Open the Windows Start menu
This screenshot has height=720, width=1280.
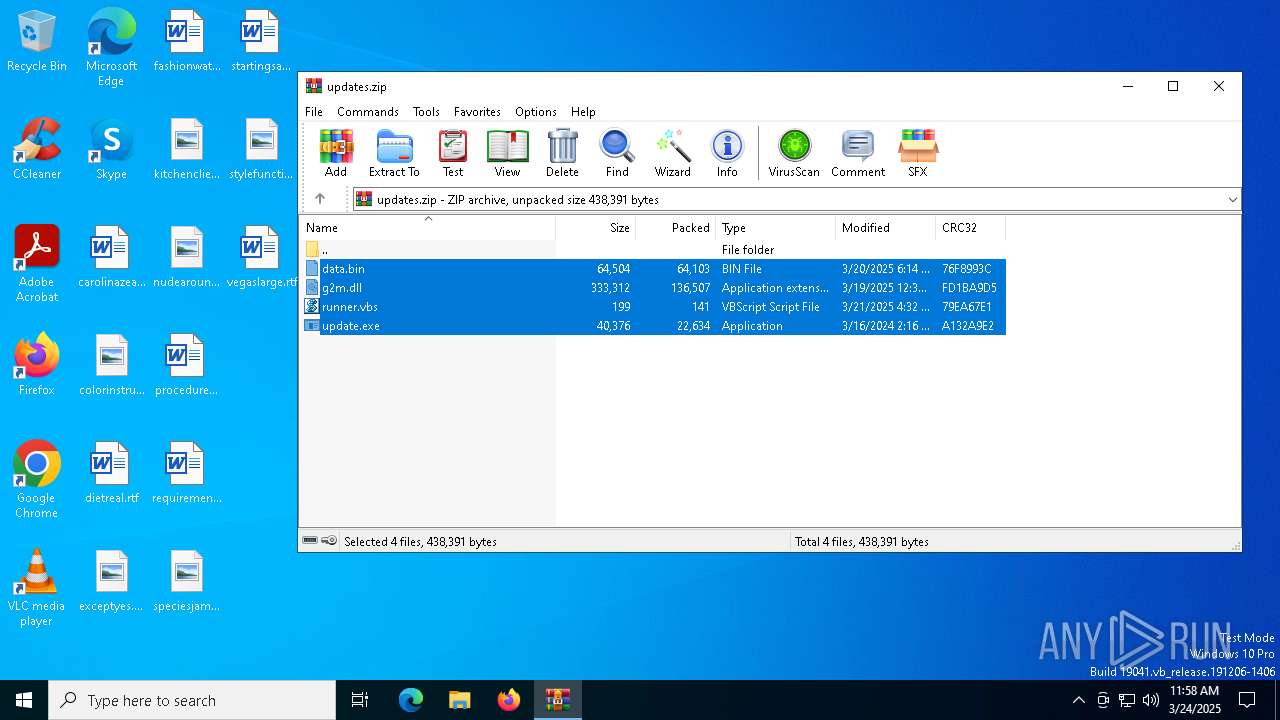[24, 700]
